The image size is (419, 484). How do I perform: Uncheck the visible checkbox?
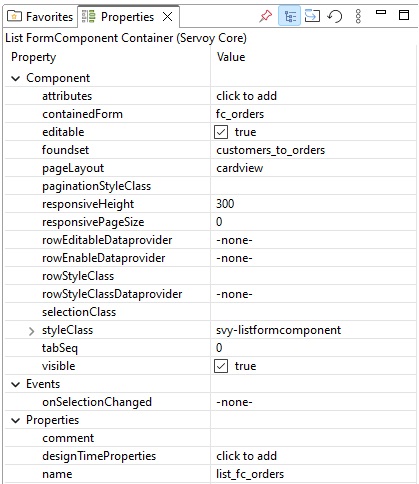tap(221, 366)
